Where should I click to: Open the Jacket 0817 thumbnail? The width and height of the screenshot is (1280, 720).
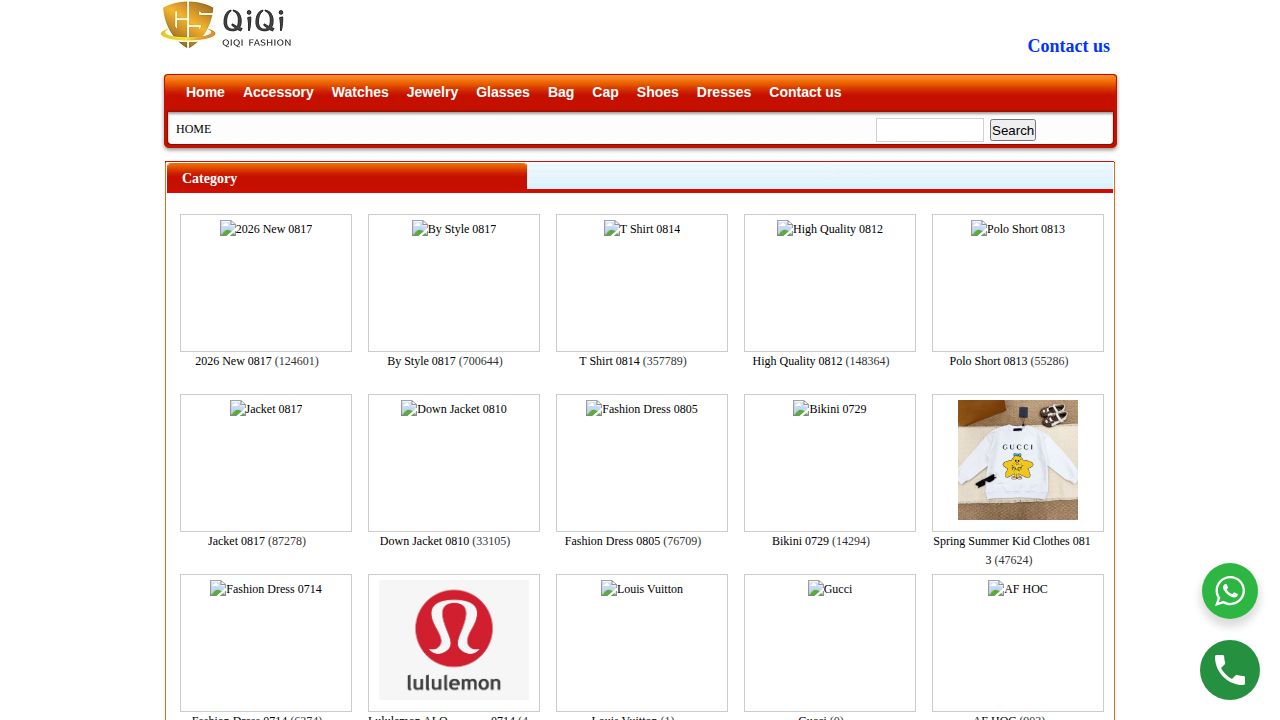coord(266,463)
